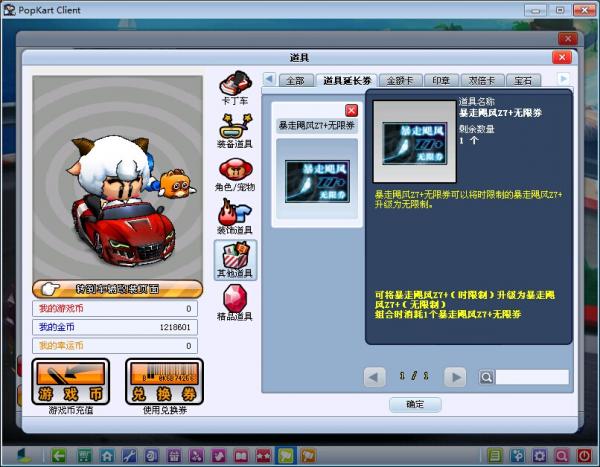Image resolution: width=600 pixels, height=467 pixels.
Task: Click the orange flag icon in bottom toolbar
Action: tap(308, 456)
